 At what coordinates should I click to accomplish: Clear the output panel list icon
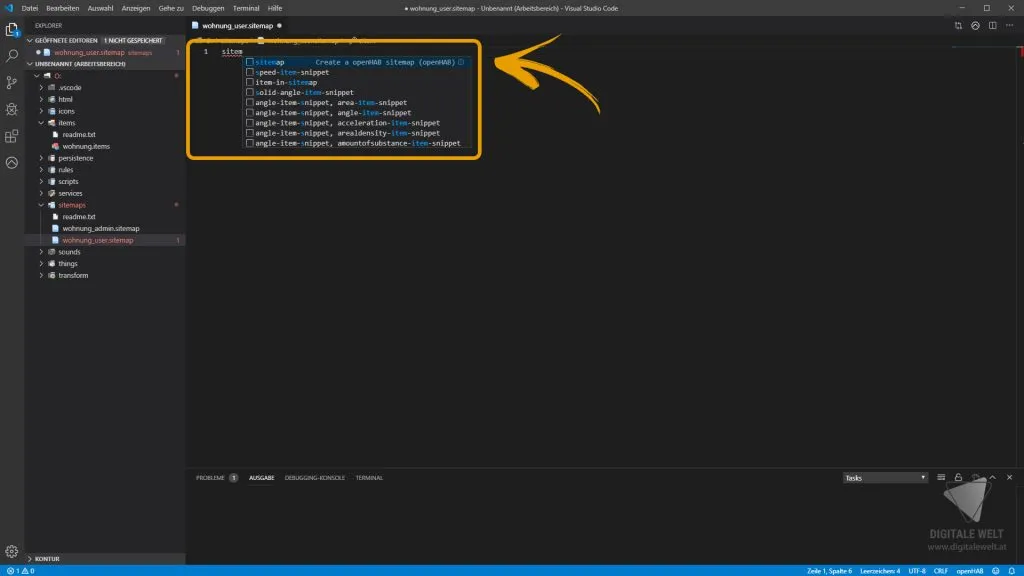(x=941, y=477)
